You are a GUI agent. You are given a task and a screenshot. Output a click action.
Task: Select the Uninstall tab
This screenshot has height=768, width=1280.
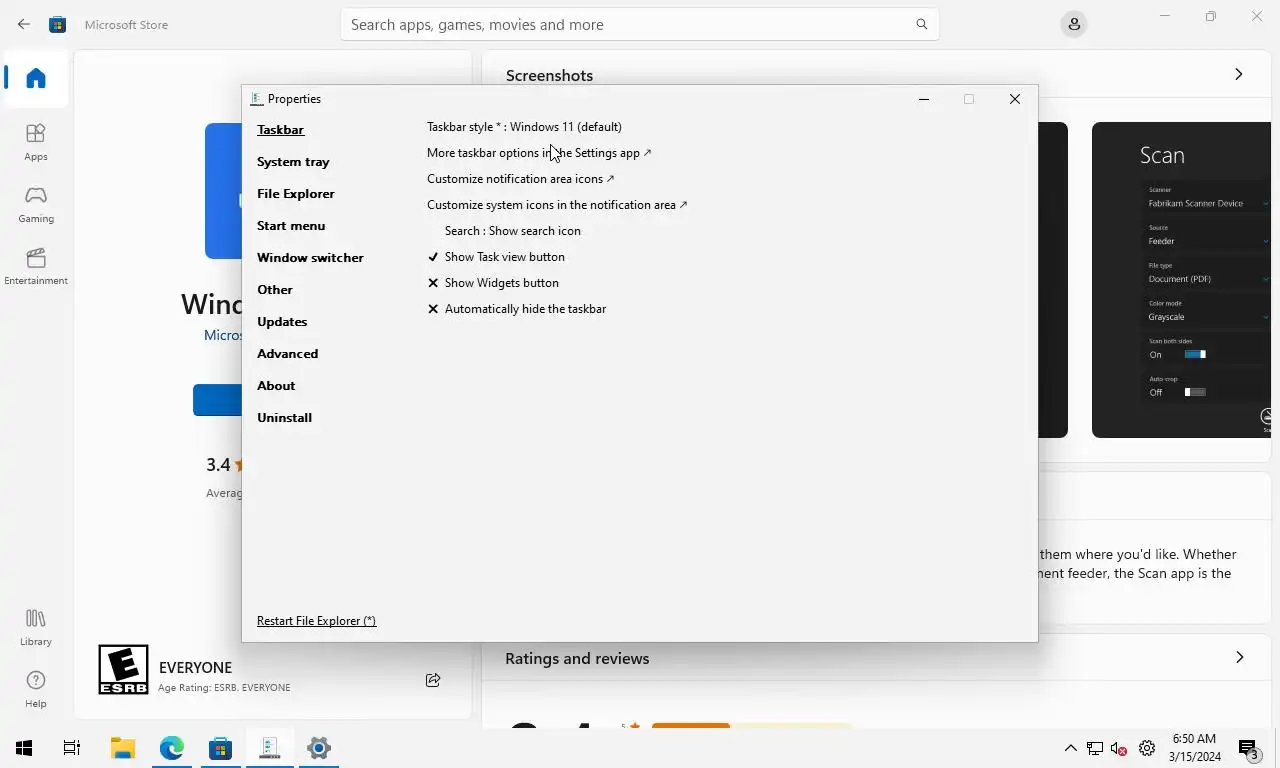[x=284, y=418]
